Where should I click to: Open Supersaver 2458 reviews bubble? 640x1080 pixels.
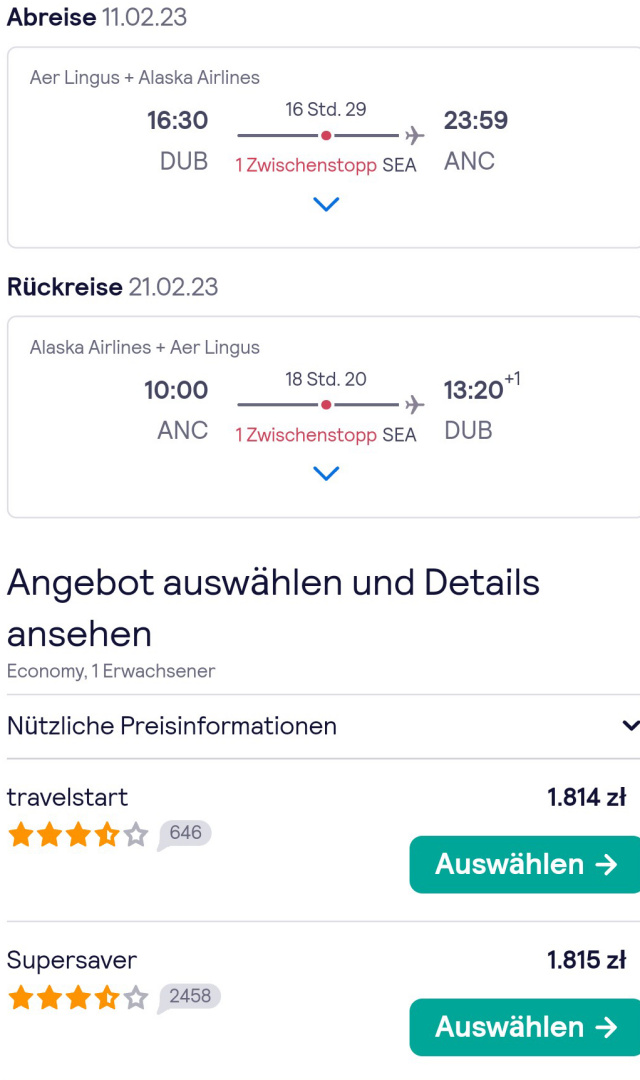[x=189, y=997]
